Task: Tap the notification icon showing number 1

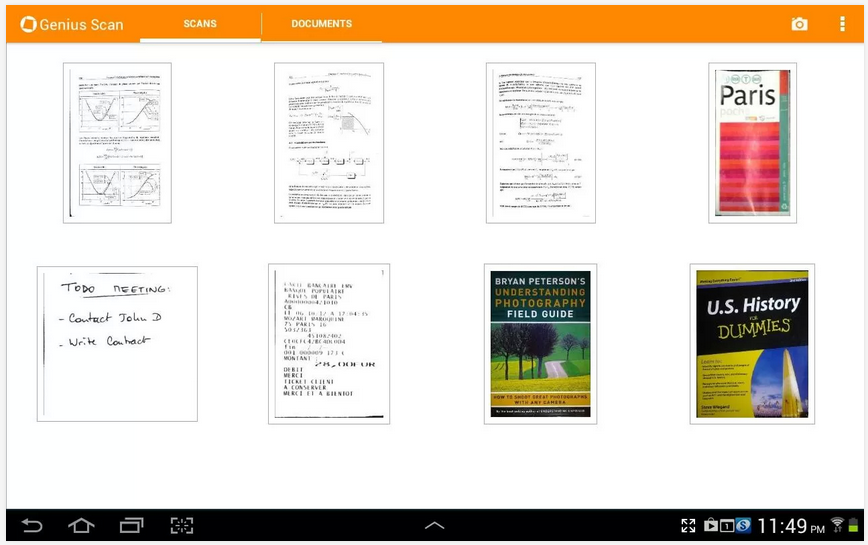Action: click(727, 526)
